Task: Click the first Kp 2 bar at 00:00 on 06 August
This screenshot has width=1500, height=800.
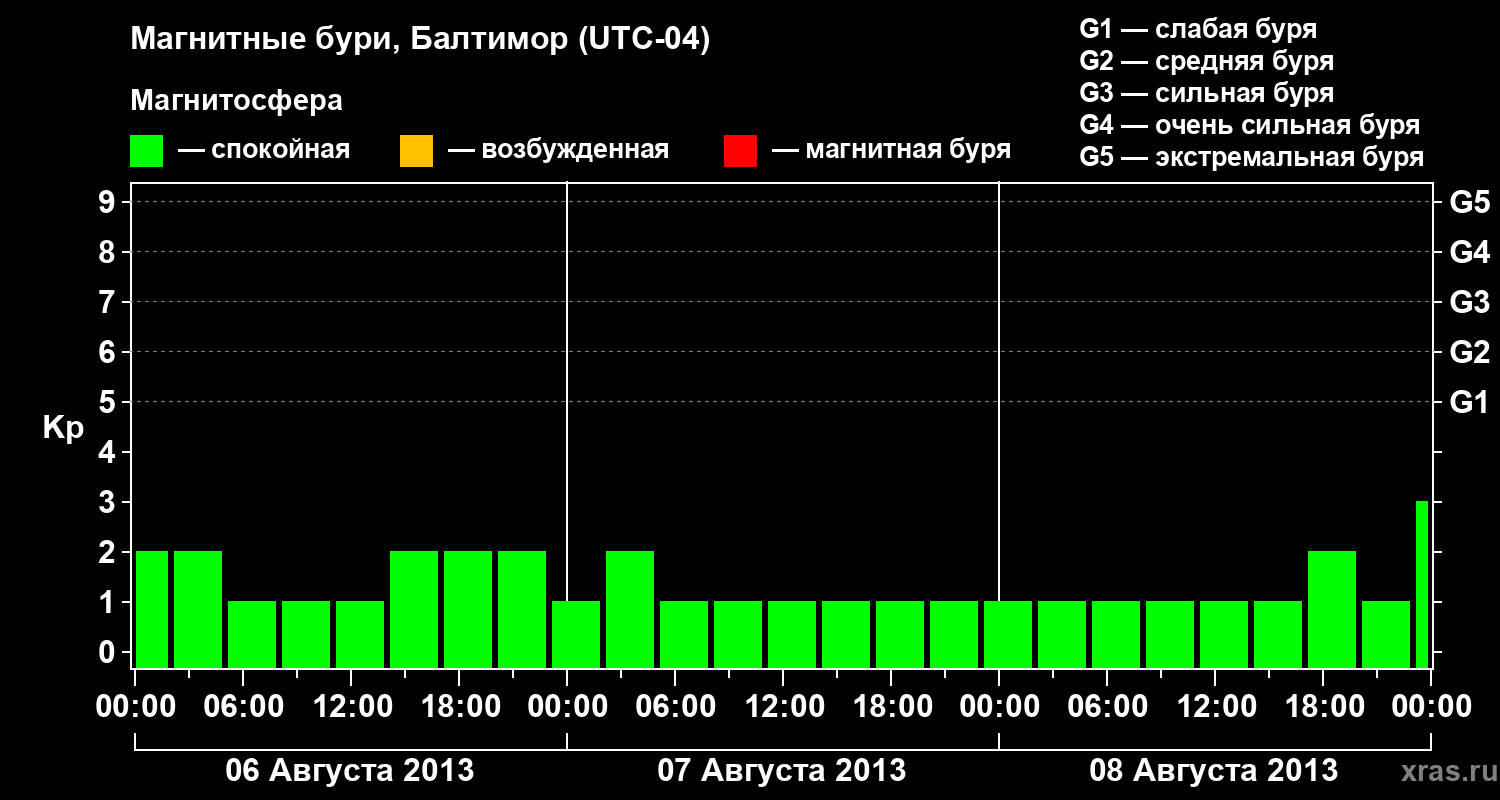Action: (152, 609)
